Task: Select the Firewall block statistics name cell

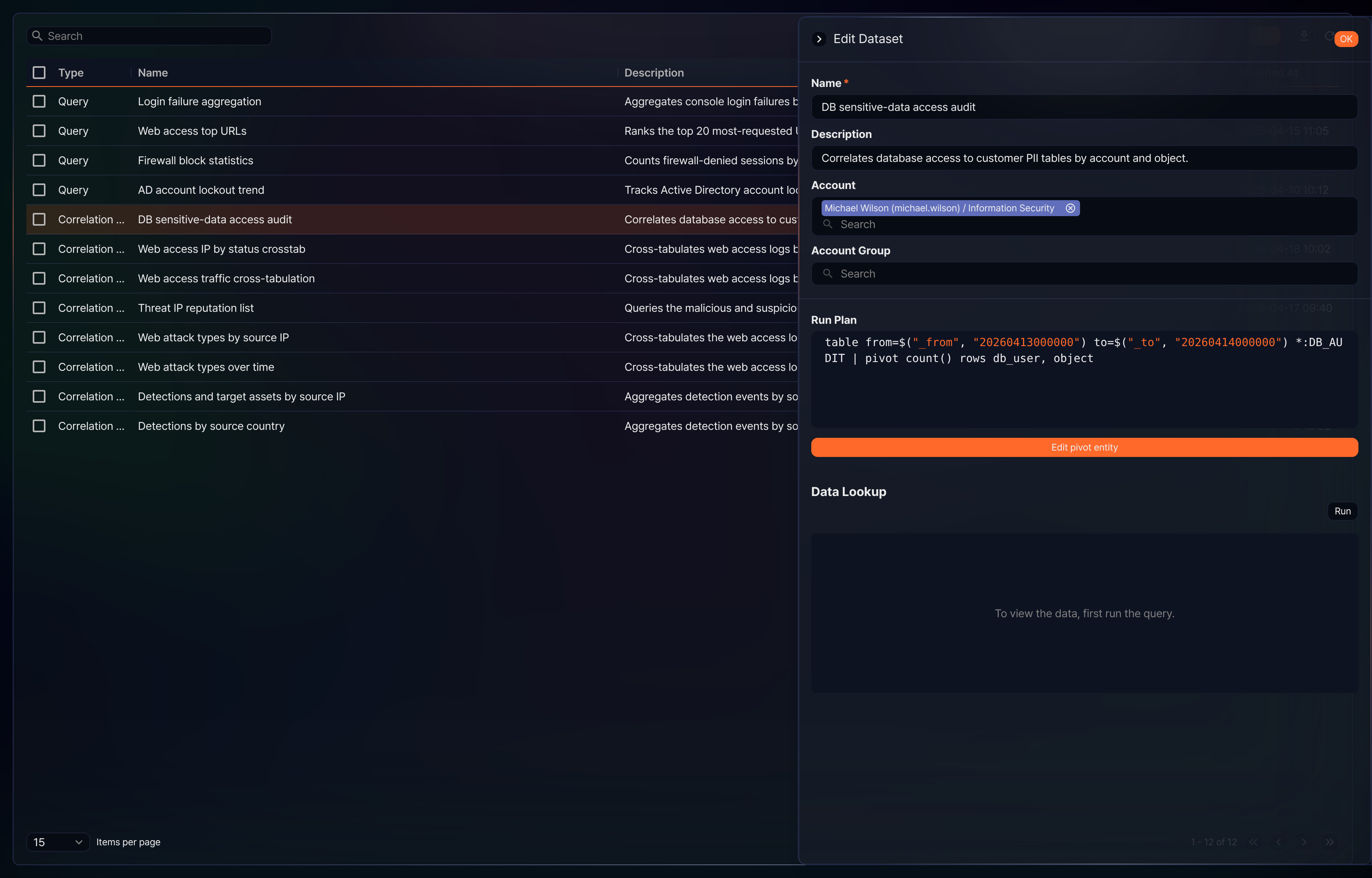Action: click(x=195, y=160)
